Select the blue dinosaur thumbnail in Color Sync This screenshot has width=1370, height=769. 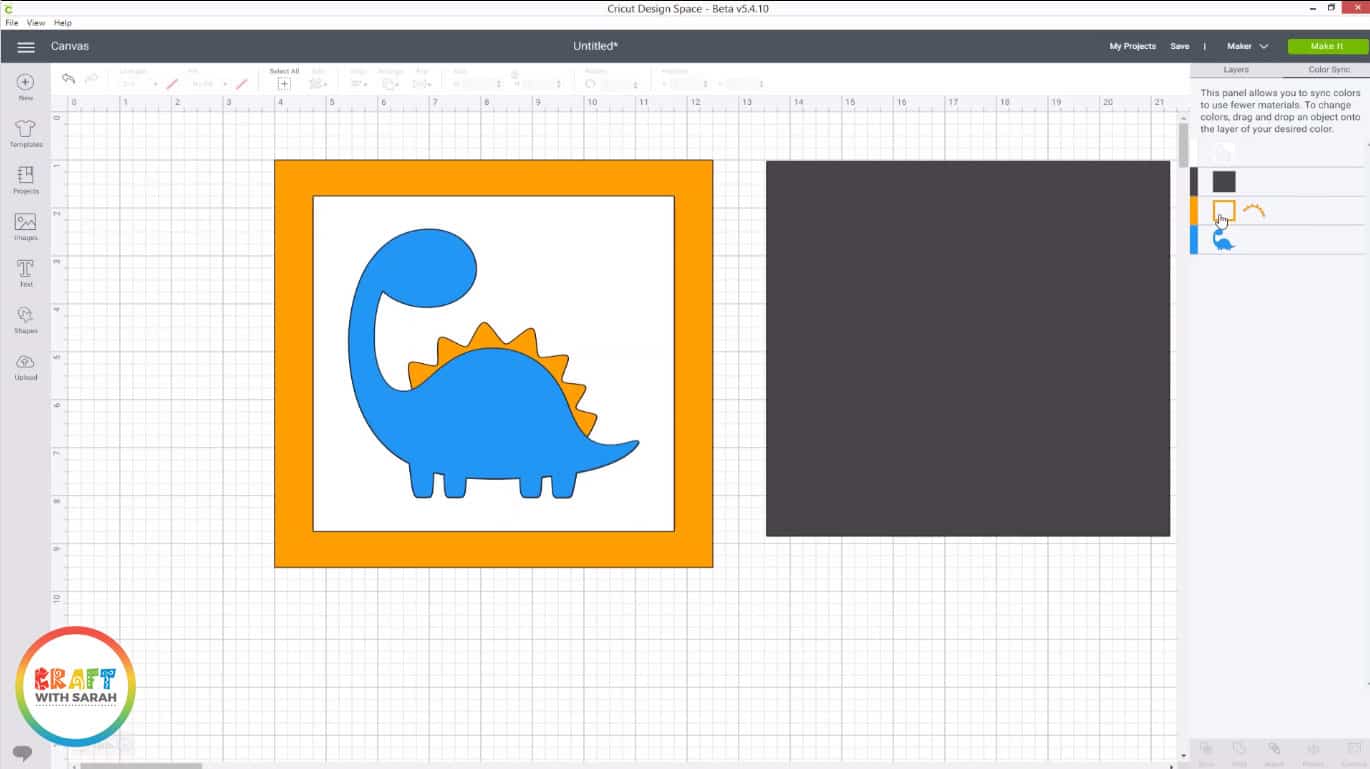[1224, 240]
